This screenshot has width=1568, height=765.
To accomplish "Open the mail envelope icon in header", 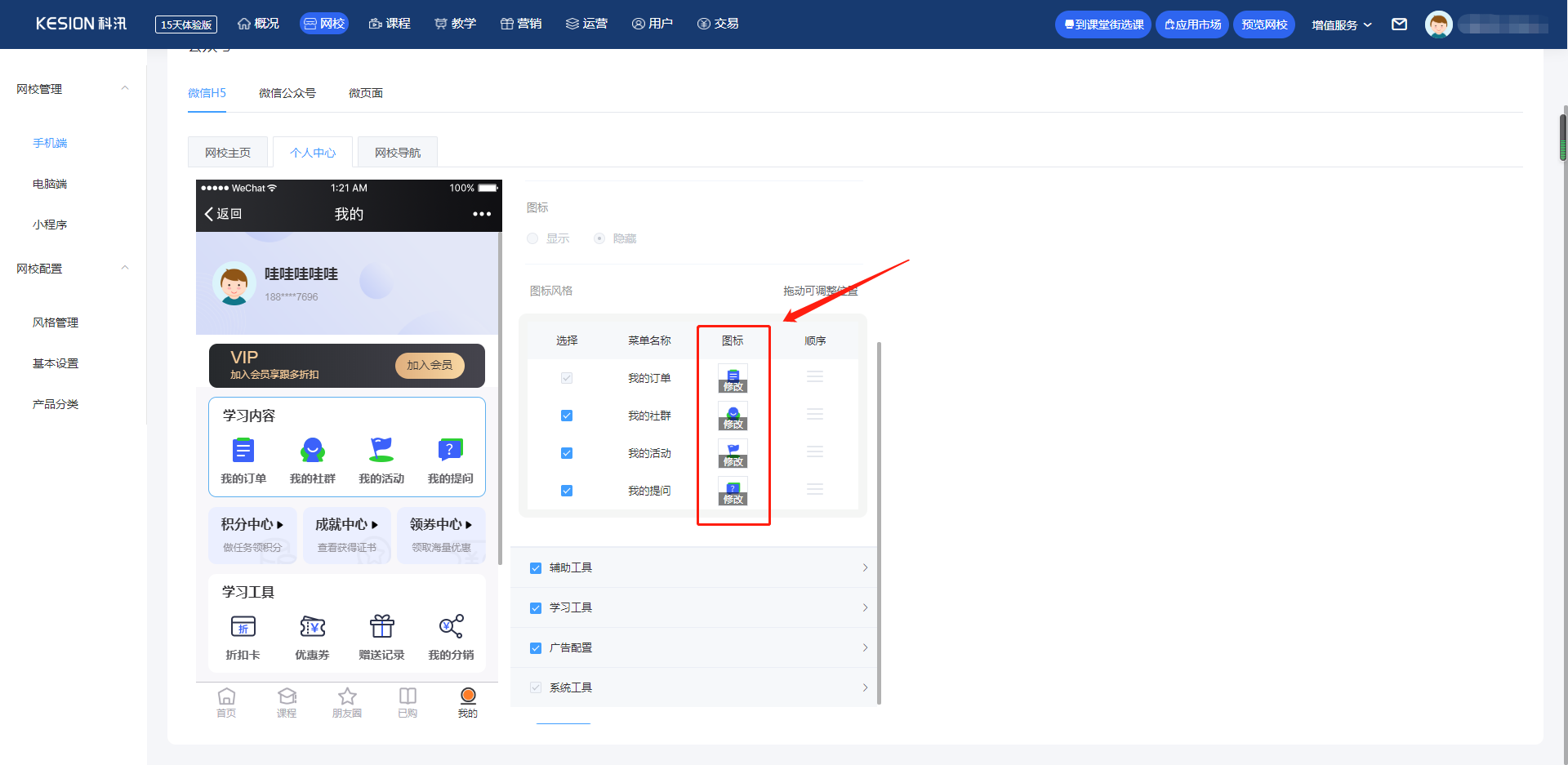I will (1399, 24).
